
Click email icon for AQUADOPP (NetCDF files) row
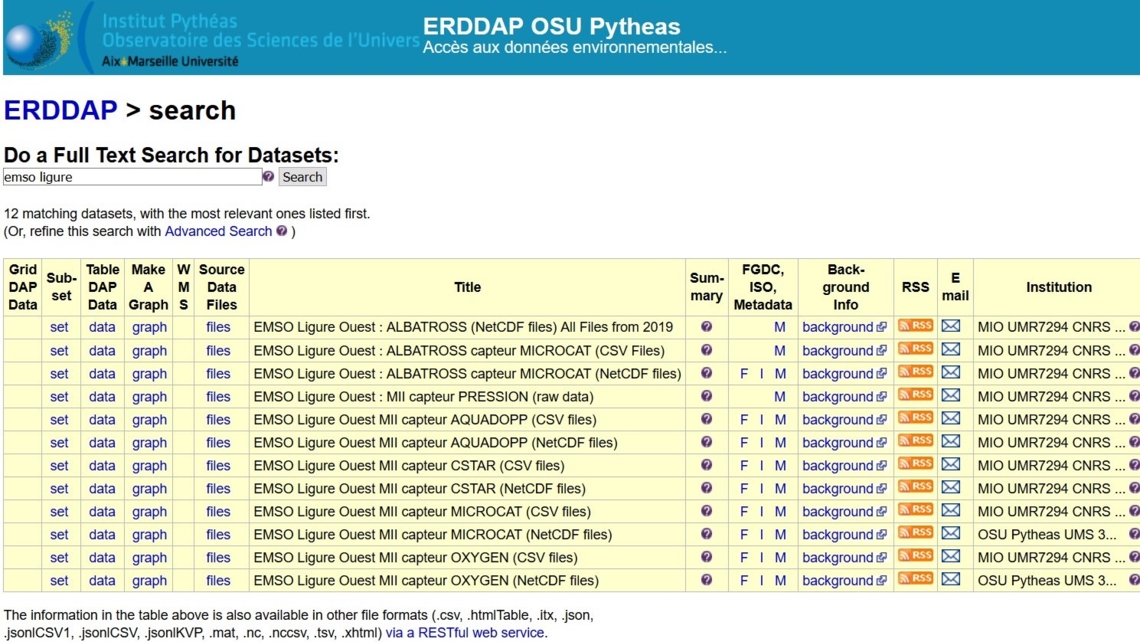pyautogui.click(x=951, y=441)
